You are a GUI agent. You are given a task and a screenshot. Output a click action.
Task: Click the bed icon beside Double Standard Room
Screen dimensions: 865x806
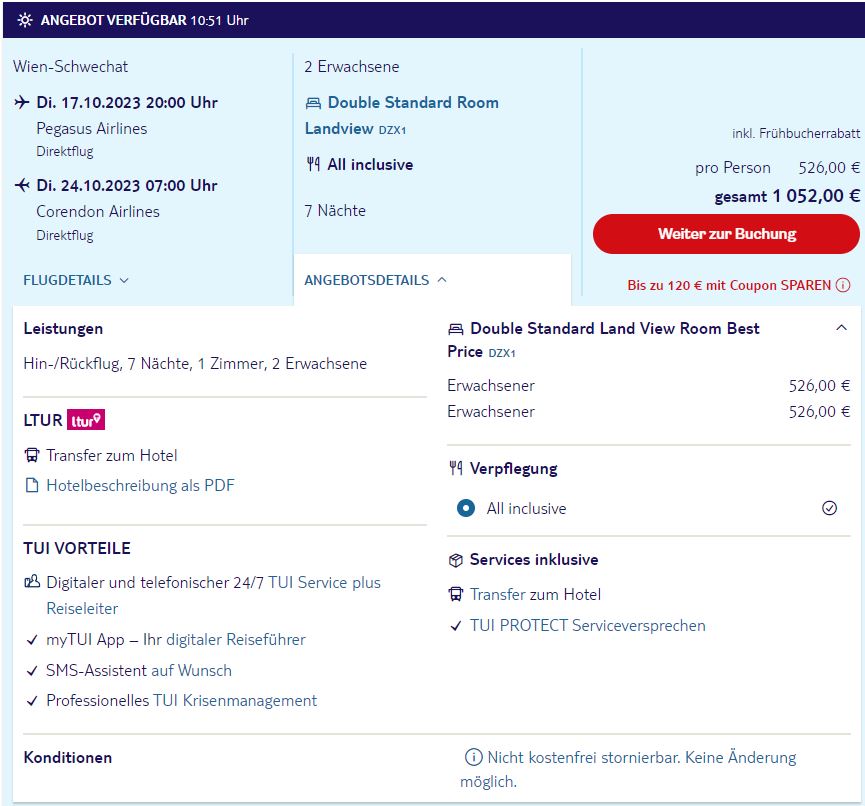[x=313, y=103]
